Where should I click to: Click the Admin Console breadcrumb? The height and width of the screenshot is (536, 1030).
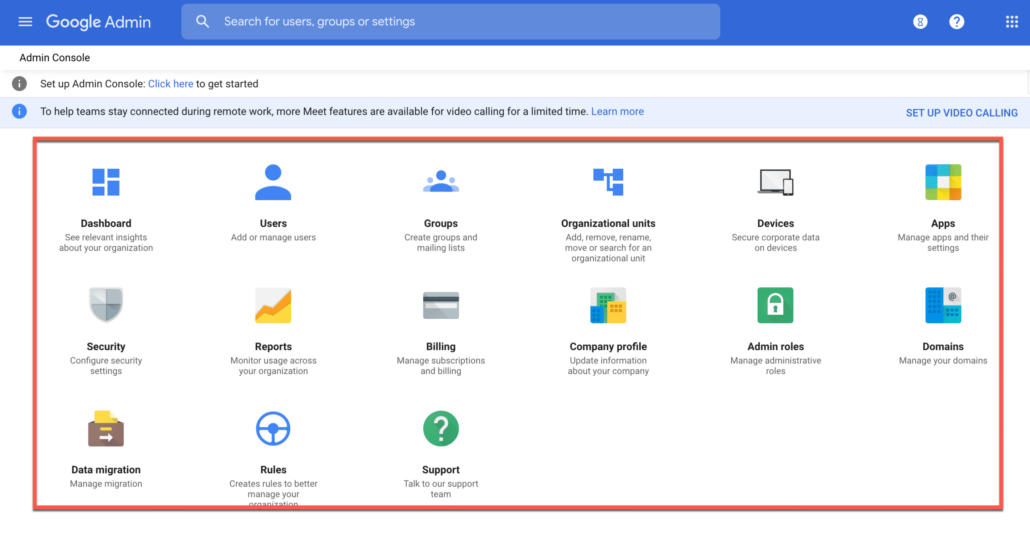click(x=55, y=58)
